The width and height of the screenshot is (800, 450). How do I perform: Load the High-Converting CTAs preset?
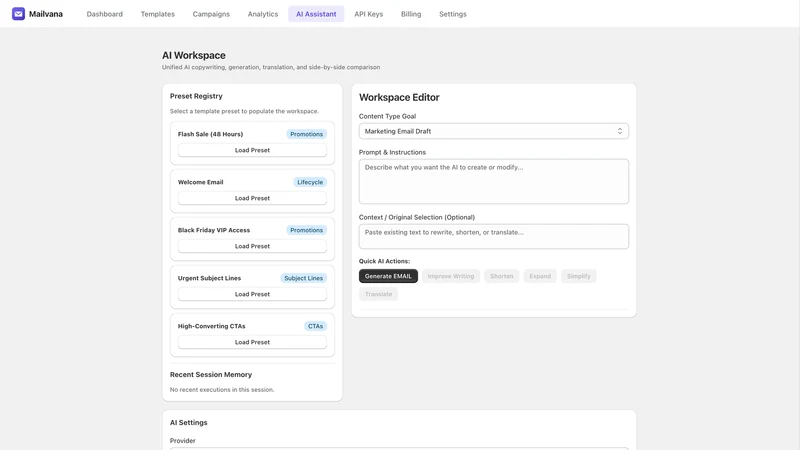pyautogui.click(x=252, y=342)
